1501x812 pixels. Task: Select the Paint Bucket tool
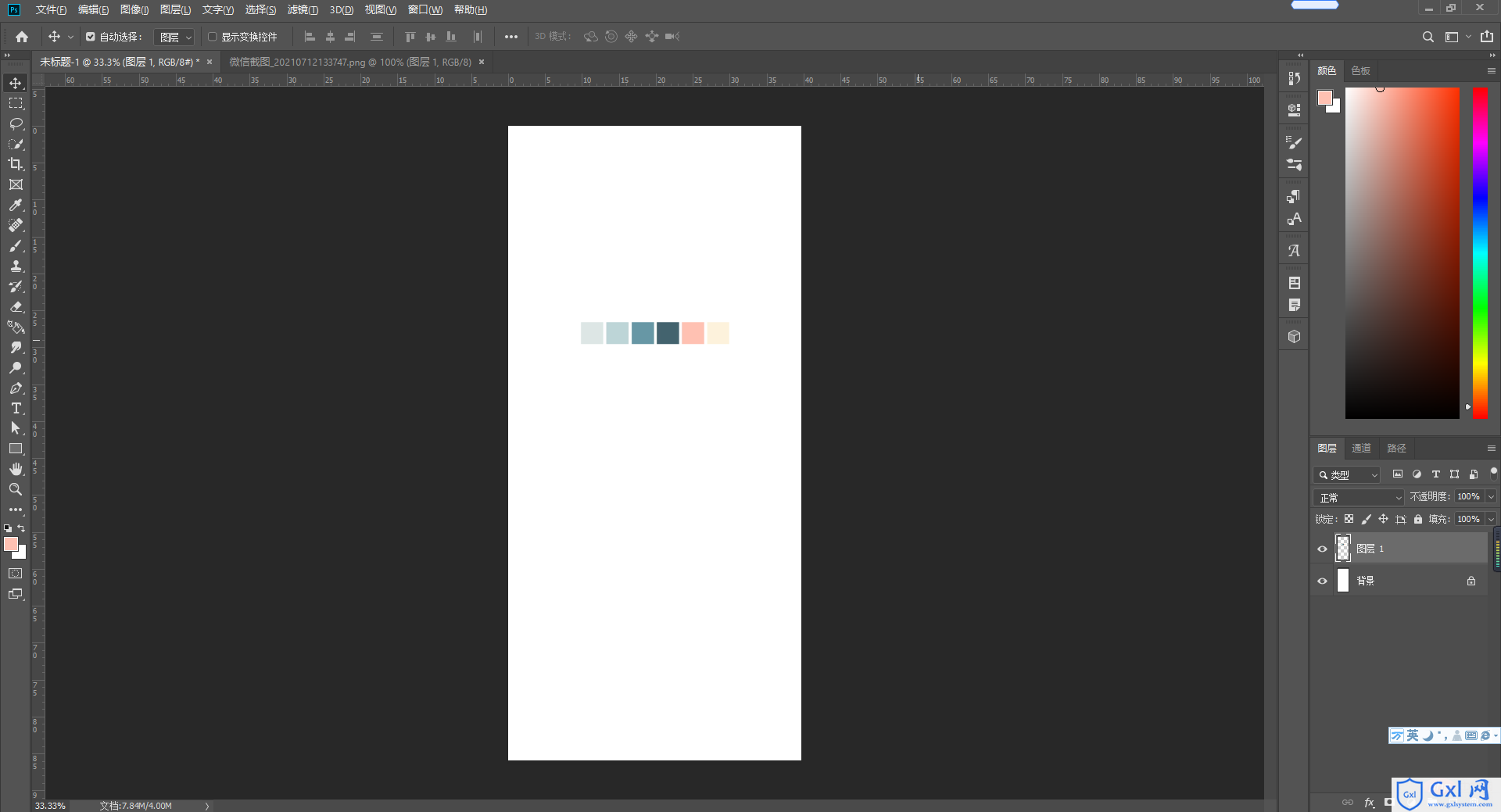(16, 327)
